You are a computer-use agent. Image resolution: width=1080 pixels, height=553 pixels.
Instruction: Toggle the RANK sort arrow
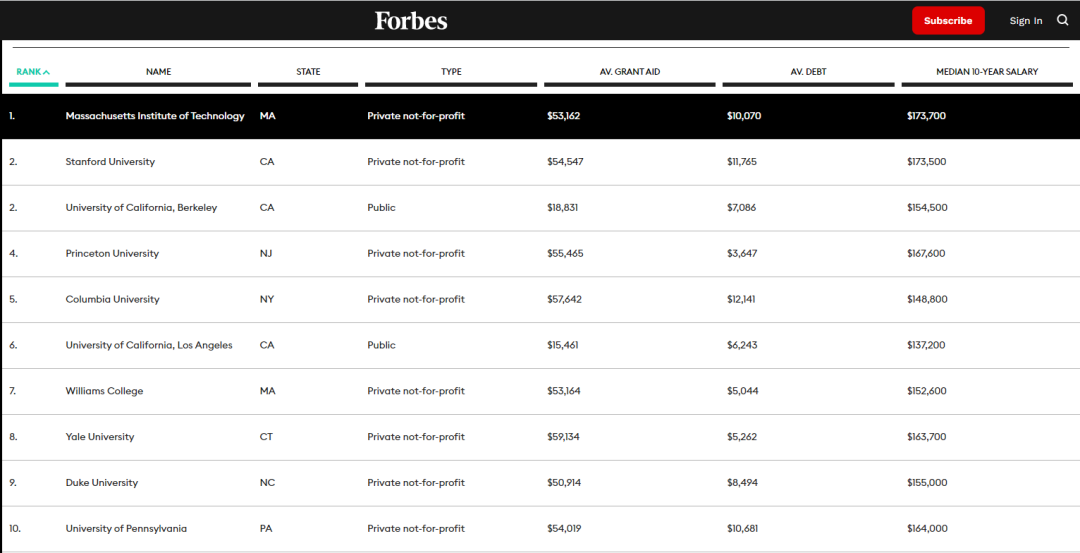(x=46, y=72)
